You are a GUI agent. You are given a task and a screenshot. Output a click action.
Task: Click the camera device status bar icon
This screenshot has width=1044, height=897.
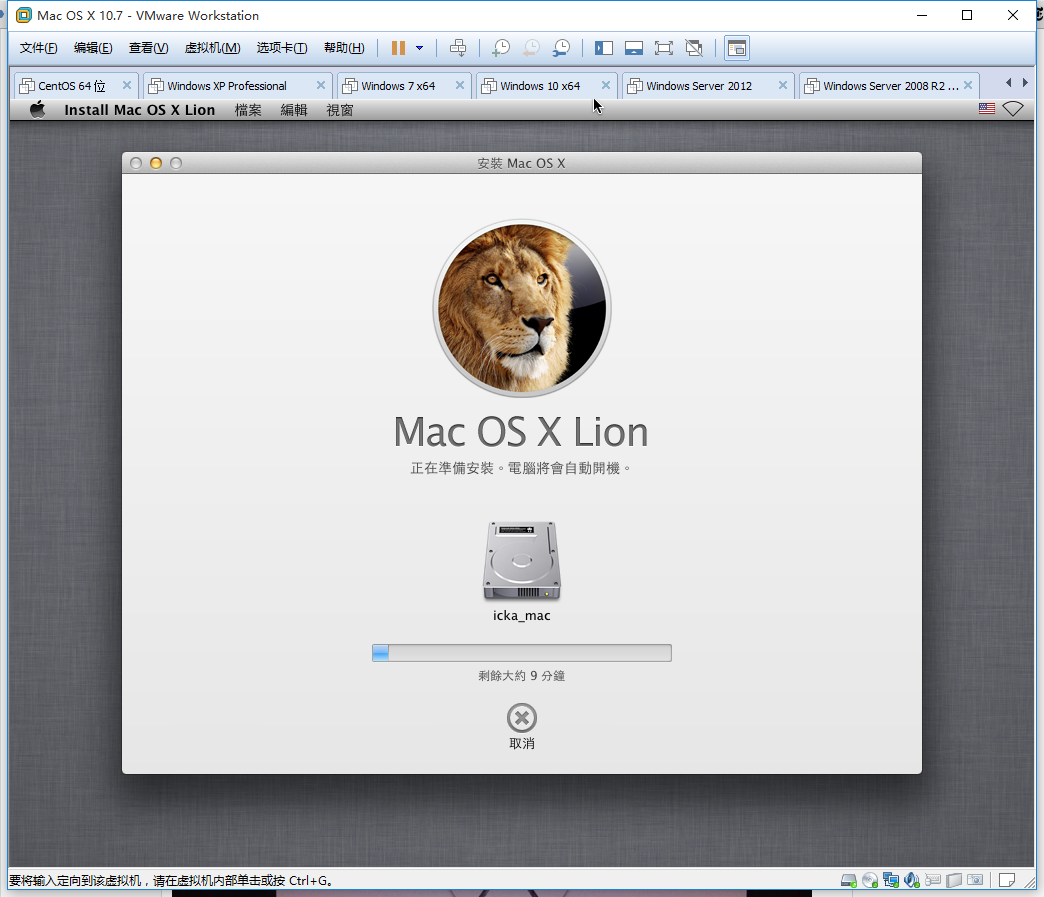coord(975,880)
